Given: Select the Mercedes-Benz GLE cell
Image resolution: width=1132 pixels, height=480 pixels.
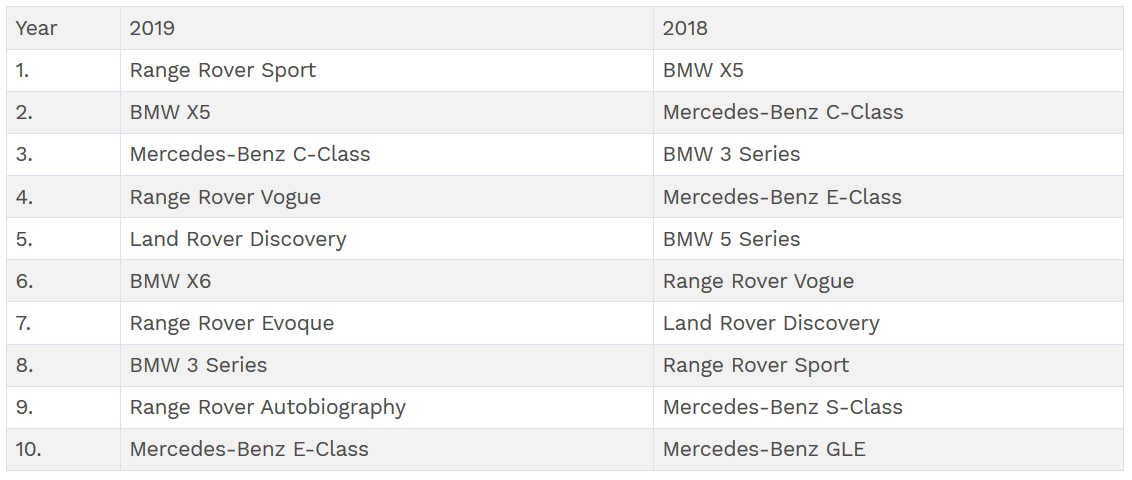Looking at the screenshot, I should (x=764, y=449).
